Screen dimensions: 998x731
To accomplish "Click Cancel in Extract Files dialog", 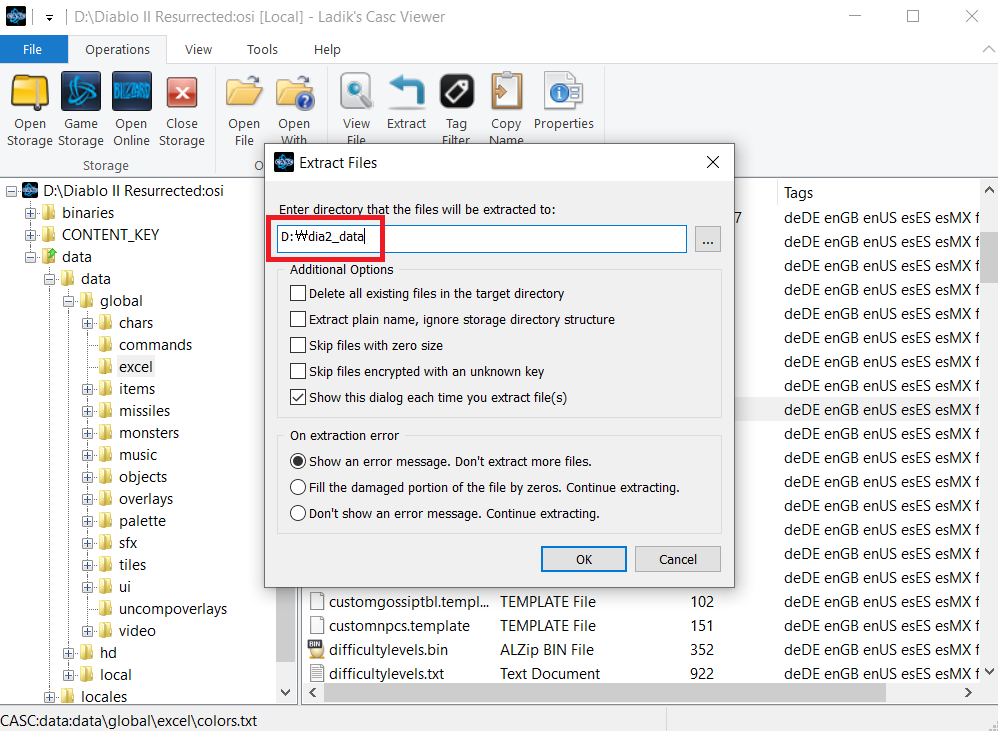I will [x=678, y=559].
